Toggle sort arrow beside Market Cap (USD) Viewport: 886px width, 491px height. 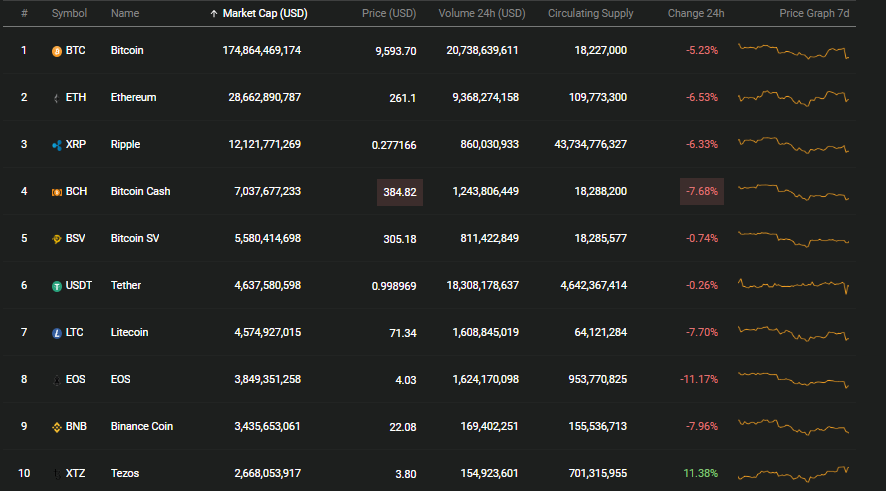214,14
